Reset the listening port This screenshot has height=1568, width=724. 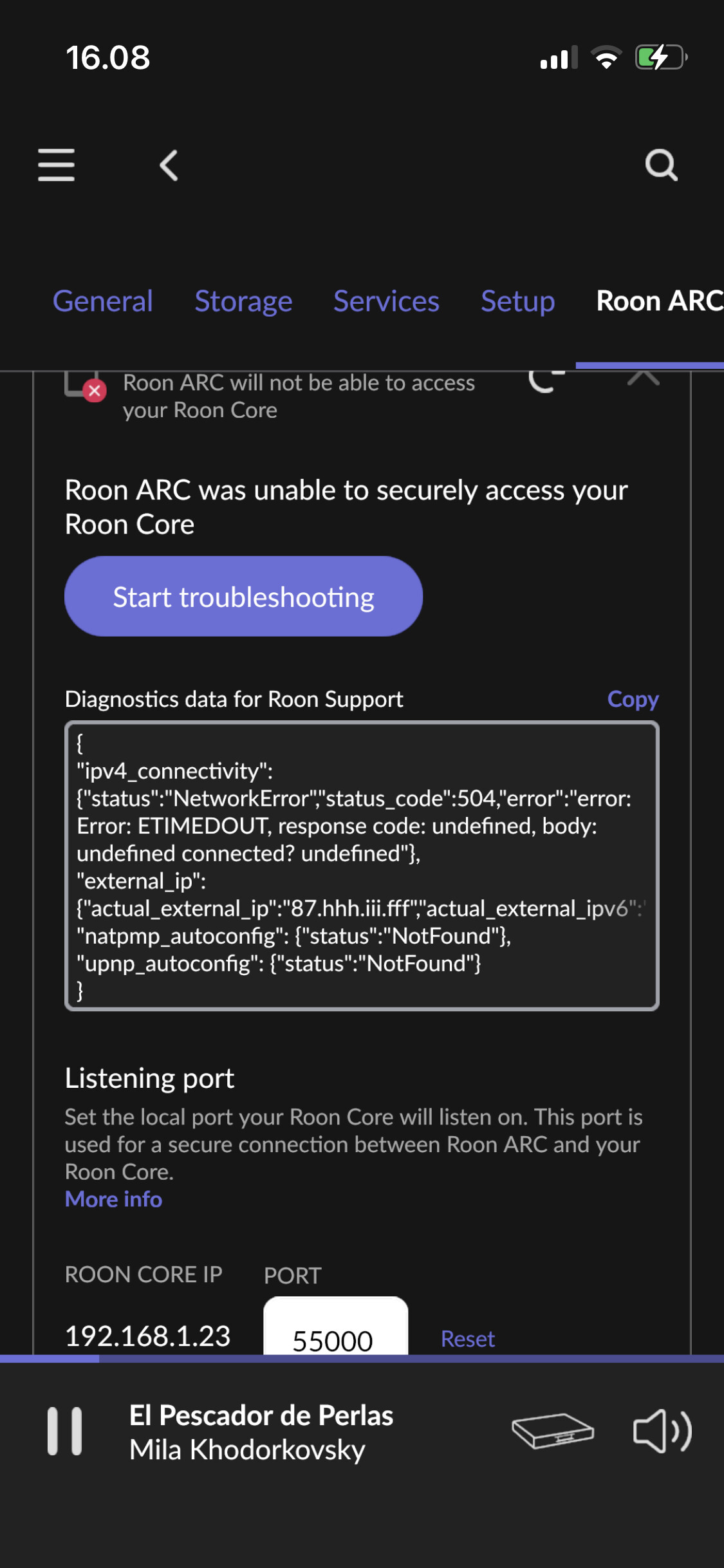(467, 1338)
